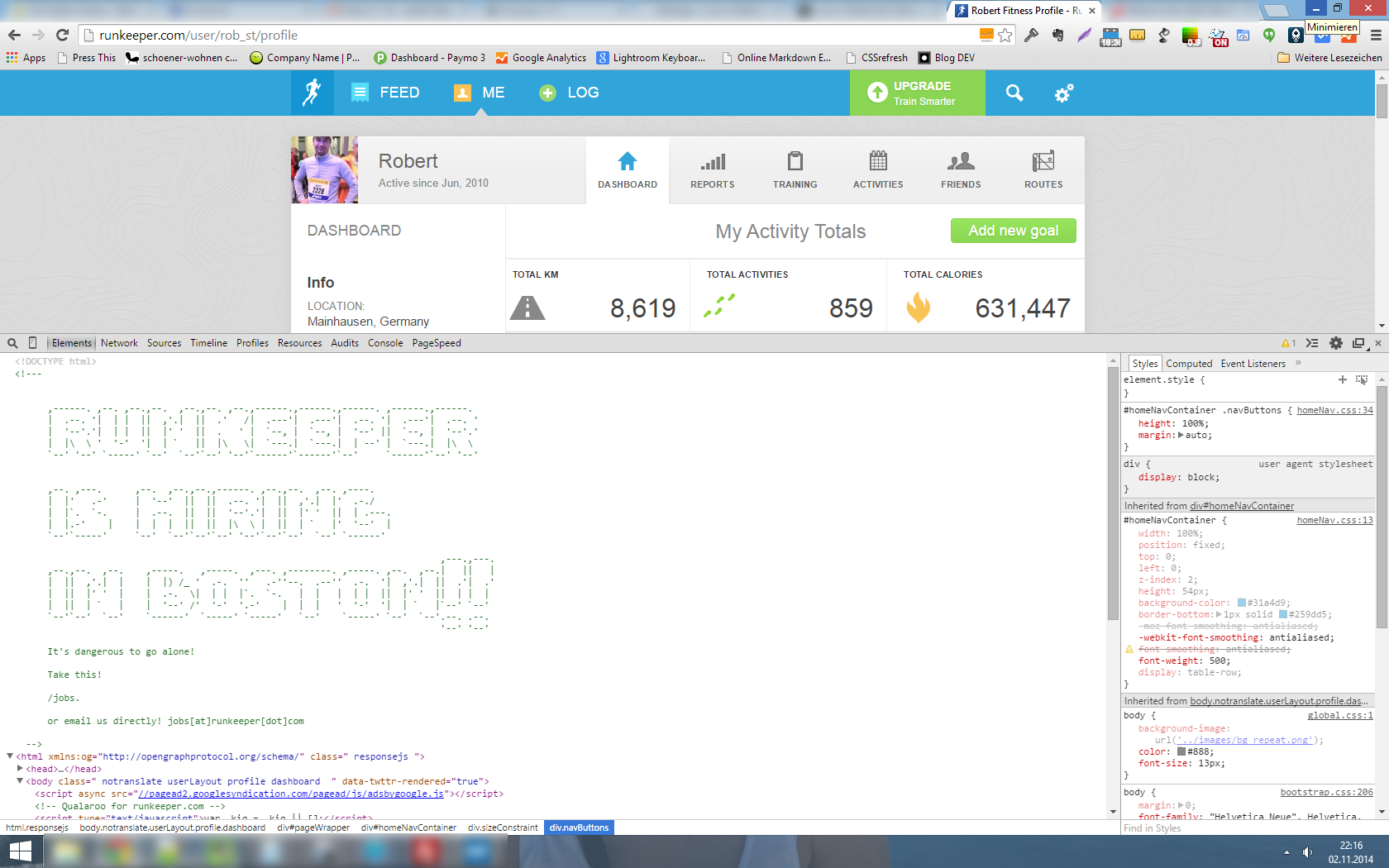Open the FEED tab in RunKeeper
This screenshot has width=1389, height=868.
click(x=385, y=93)
